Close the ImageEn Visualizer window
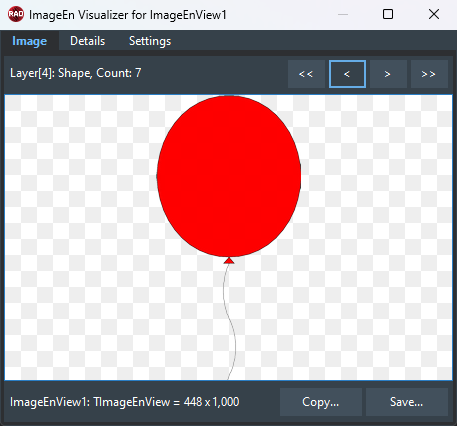 pos(434,14)
